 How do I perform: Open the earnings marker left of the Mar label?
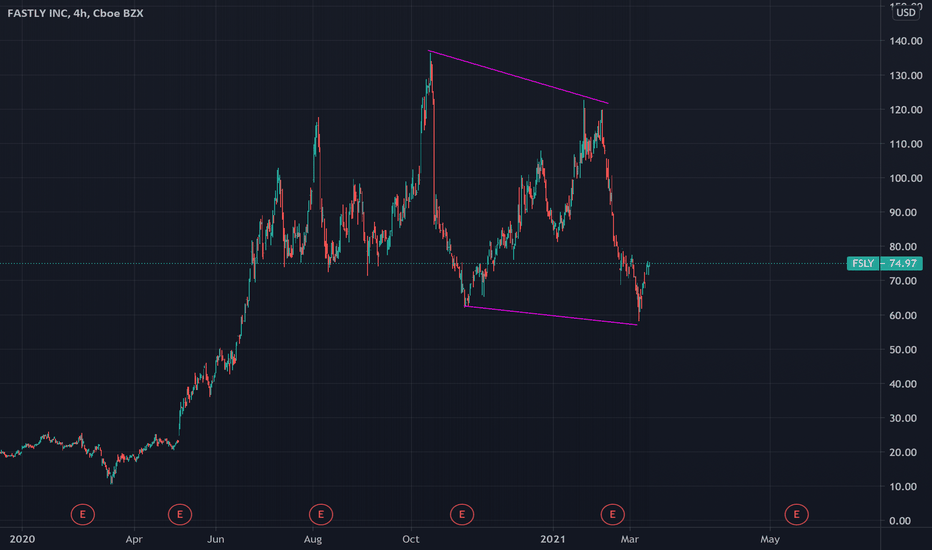click(613, 514)
